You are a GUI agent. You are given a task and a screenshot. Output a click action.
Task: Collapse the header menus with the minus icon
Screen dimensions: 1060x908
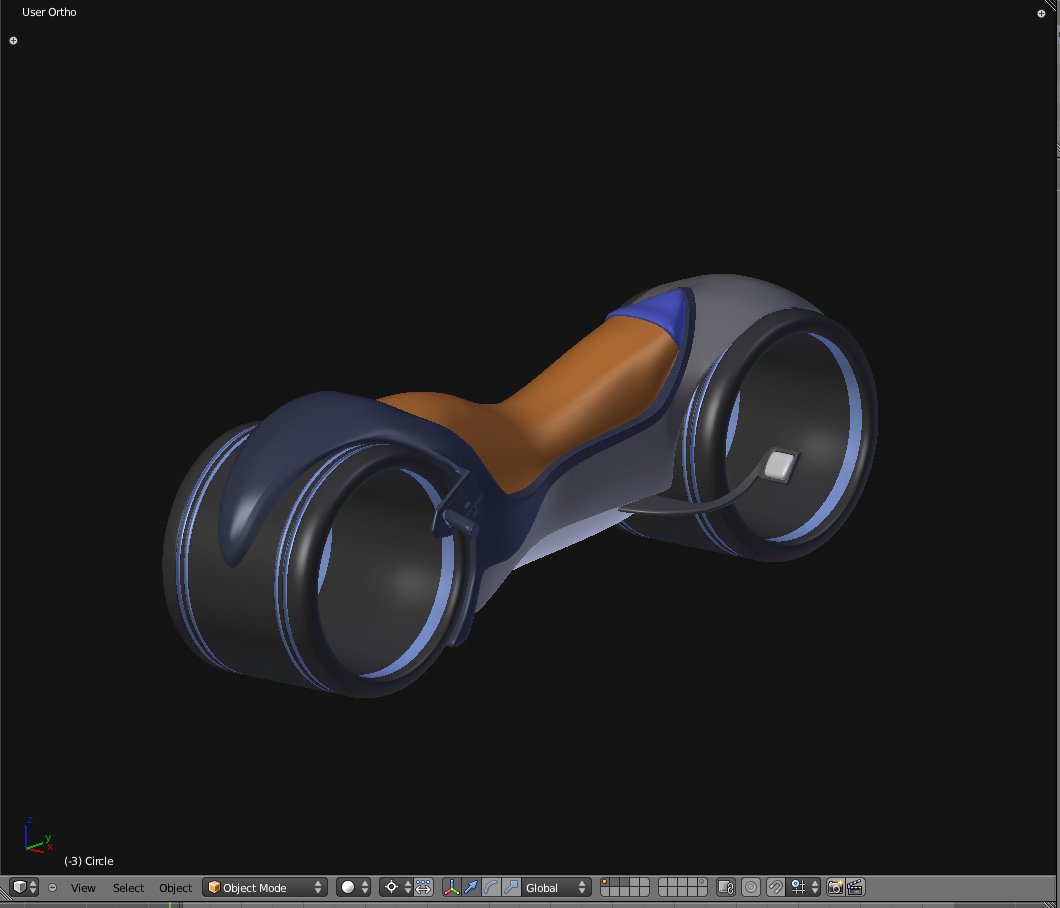pyautogui.click(x=53, y=887)
